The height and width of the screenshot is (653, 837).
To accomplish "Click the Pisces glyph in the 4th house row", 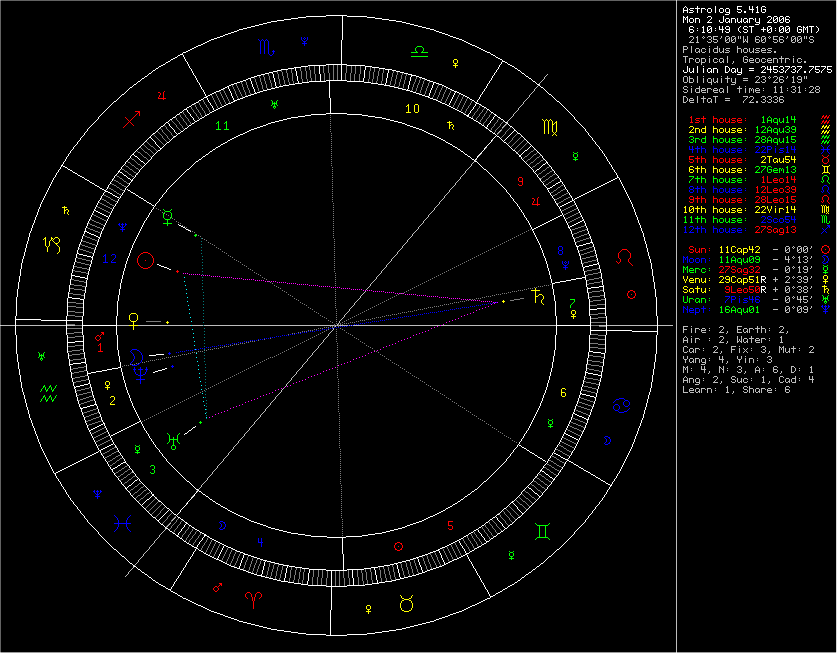I will tap(825, 150).
